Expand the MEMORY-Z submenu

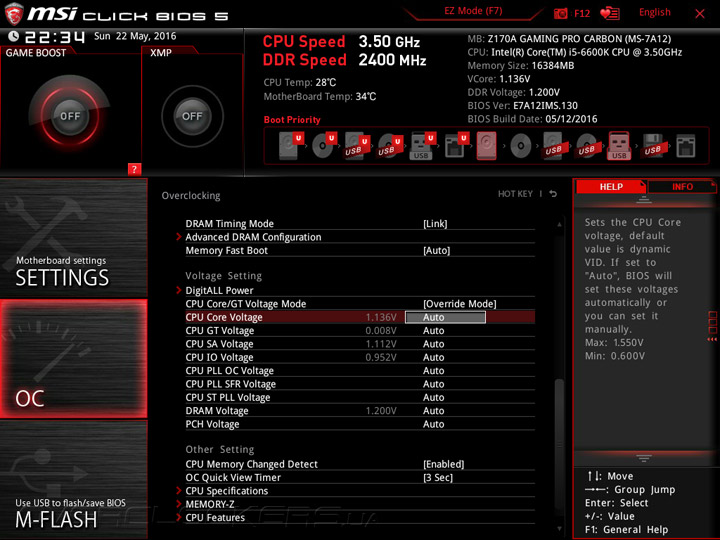[x=210, y=504]
